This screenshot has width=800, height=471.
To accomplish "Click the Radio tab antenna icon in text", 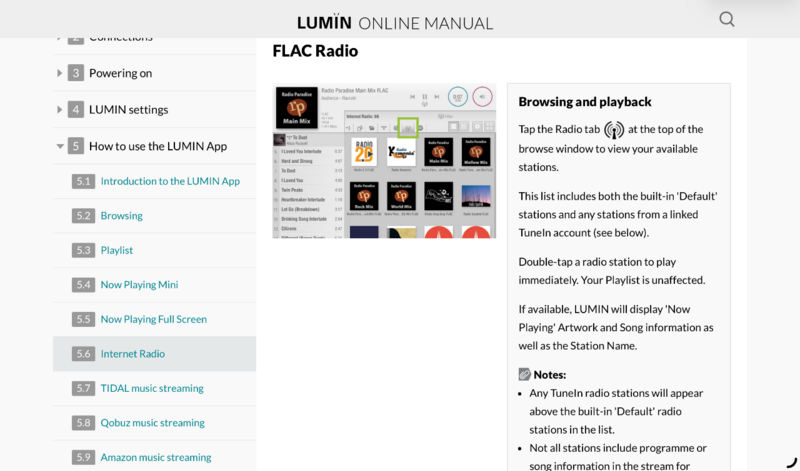I will coord(614,130).
